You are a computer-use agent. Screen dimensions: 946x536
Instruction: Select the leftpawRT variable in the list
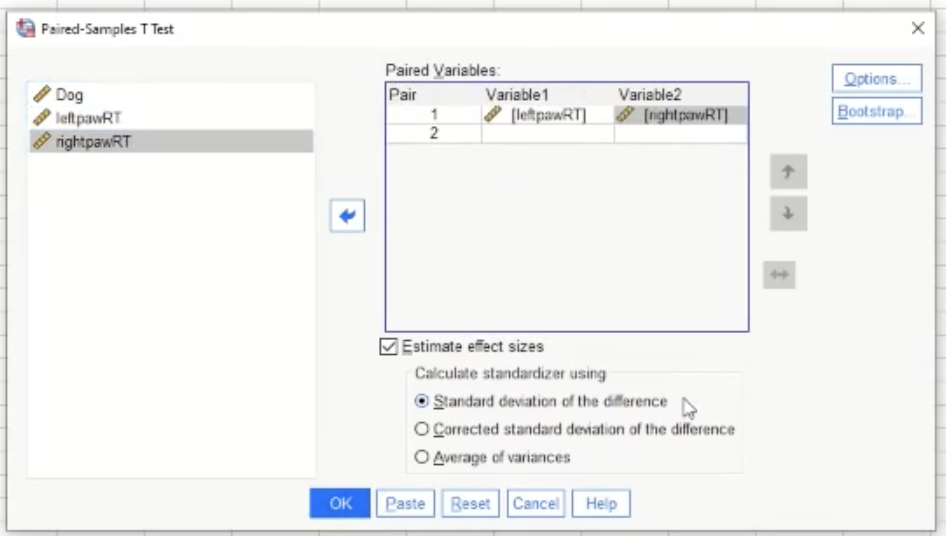pyautogui.click(x=88, y=118)
